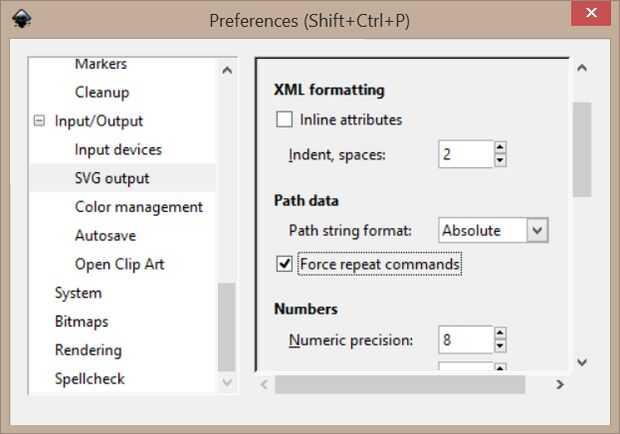Open the Autosave preferences page

(x=105, y=236)
